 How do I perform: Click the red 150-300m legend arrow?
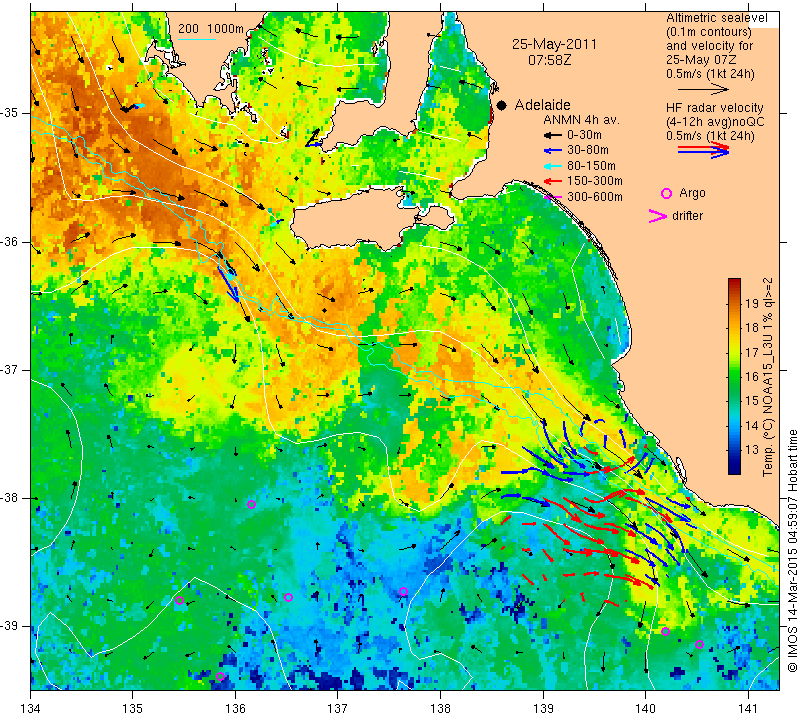(x=552, y=181)
